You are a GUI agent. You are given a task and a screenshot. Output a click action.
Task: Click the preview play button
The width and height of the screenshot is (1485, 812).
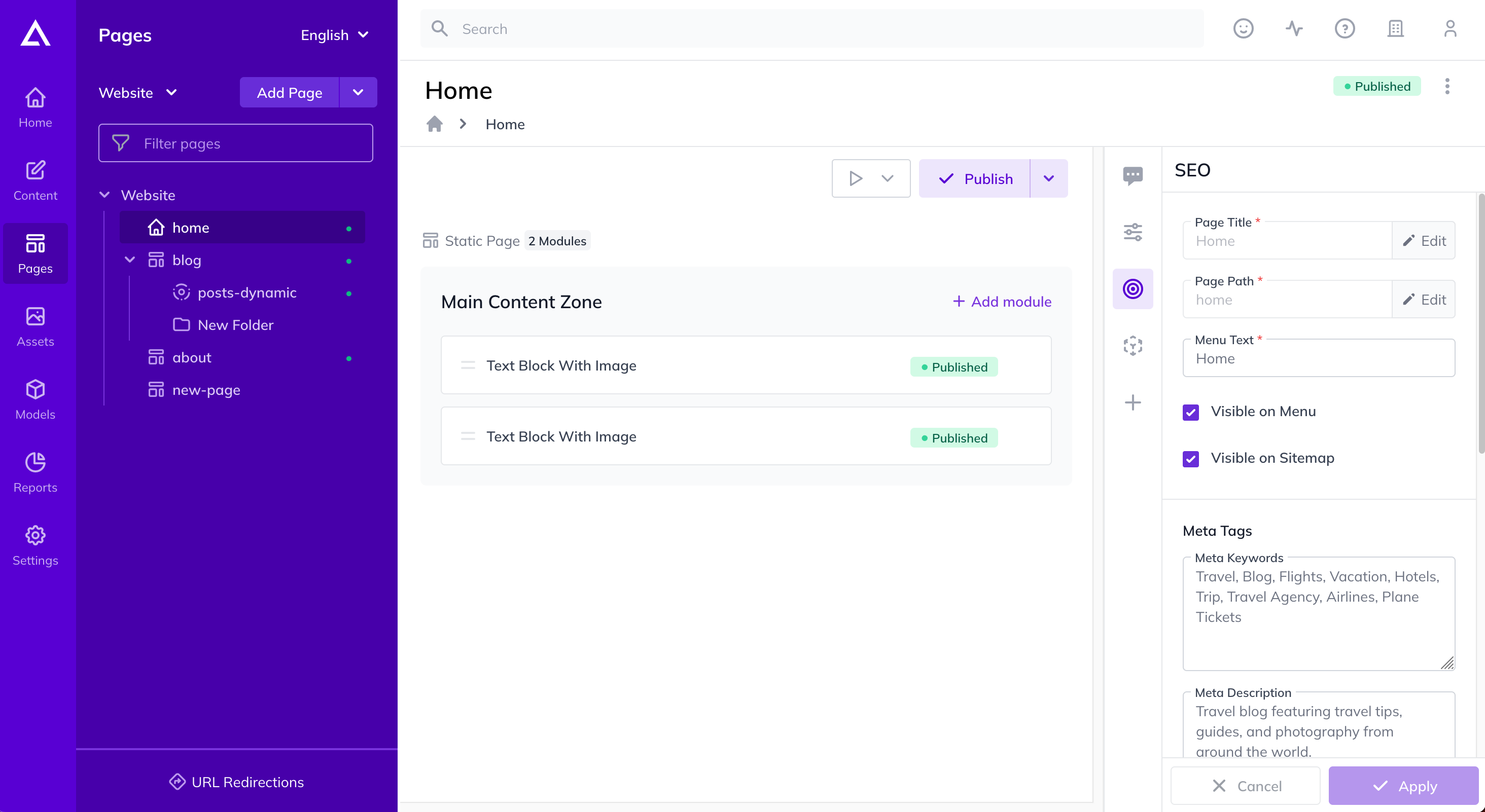(856, 178)
